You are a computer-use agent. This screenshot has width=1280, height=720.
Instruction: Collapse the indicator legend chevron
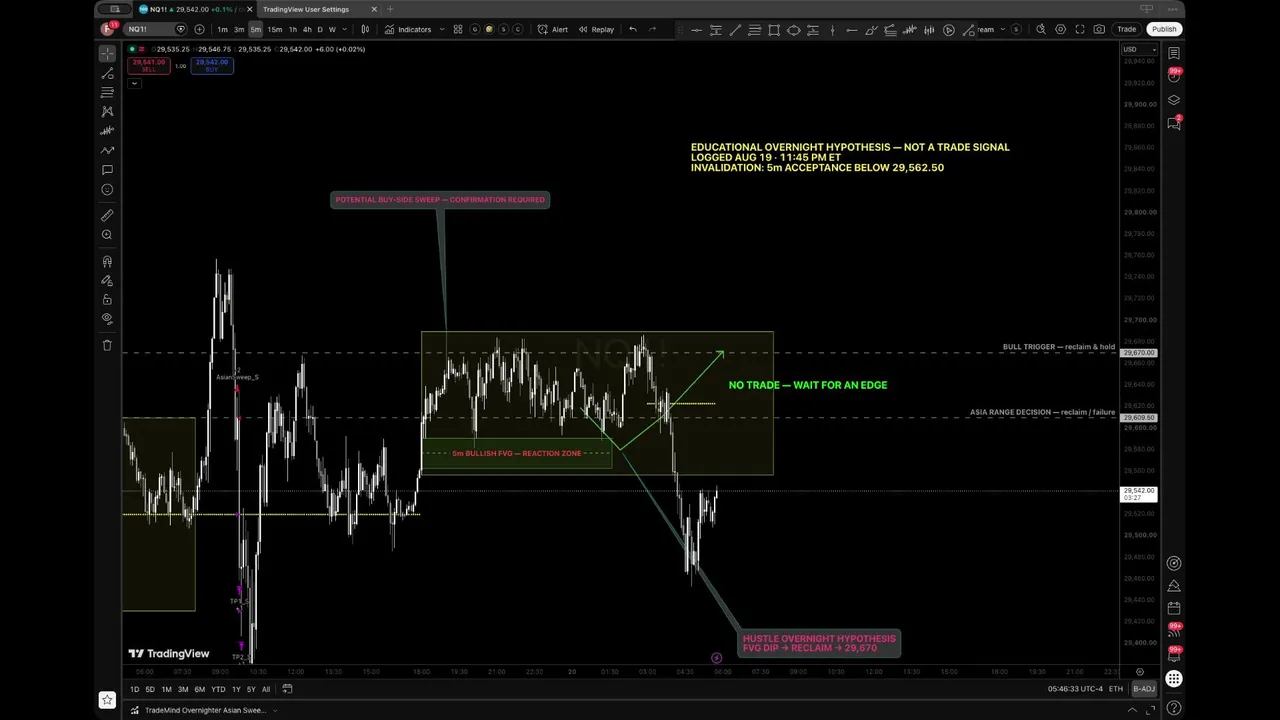click(x=134, y=83)
